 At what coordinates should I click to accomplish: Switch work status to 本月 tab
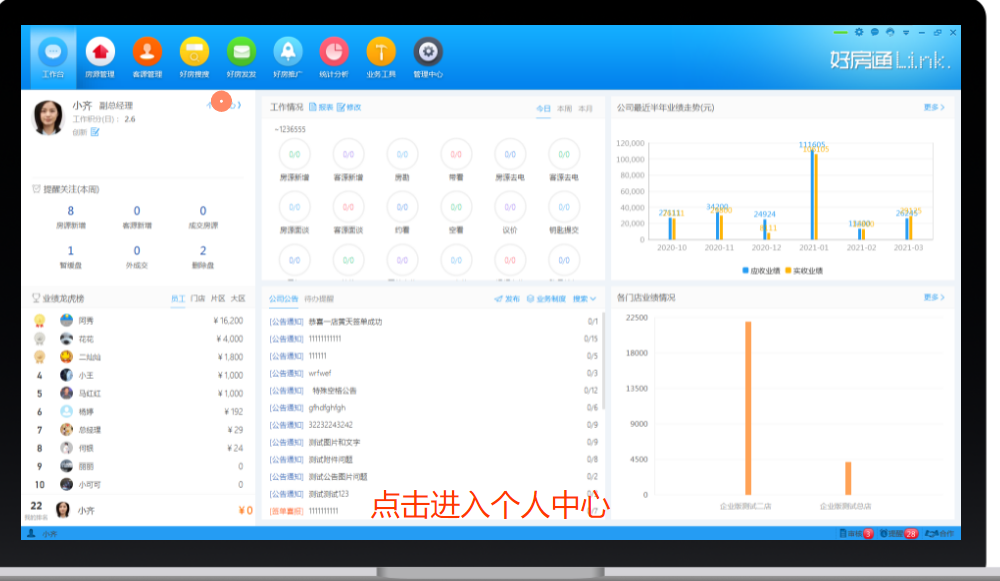point(585,109)
